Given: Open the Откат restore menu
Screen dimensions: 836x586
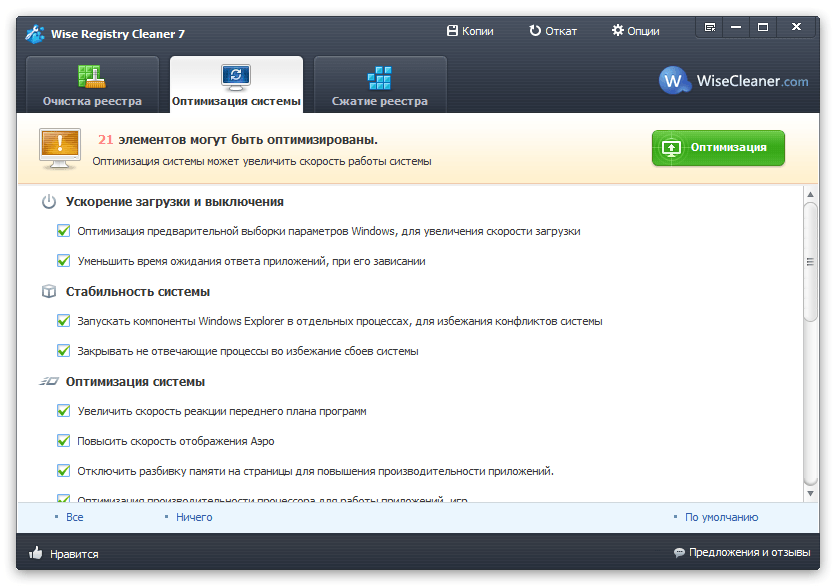Looking at the screenshot, I should [x=553, y=31].
